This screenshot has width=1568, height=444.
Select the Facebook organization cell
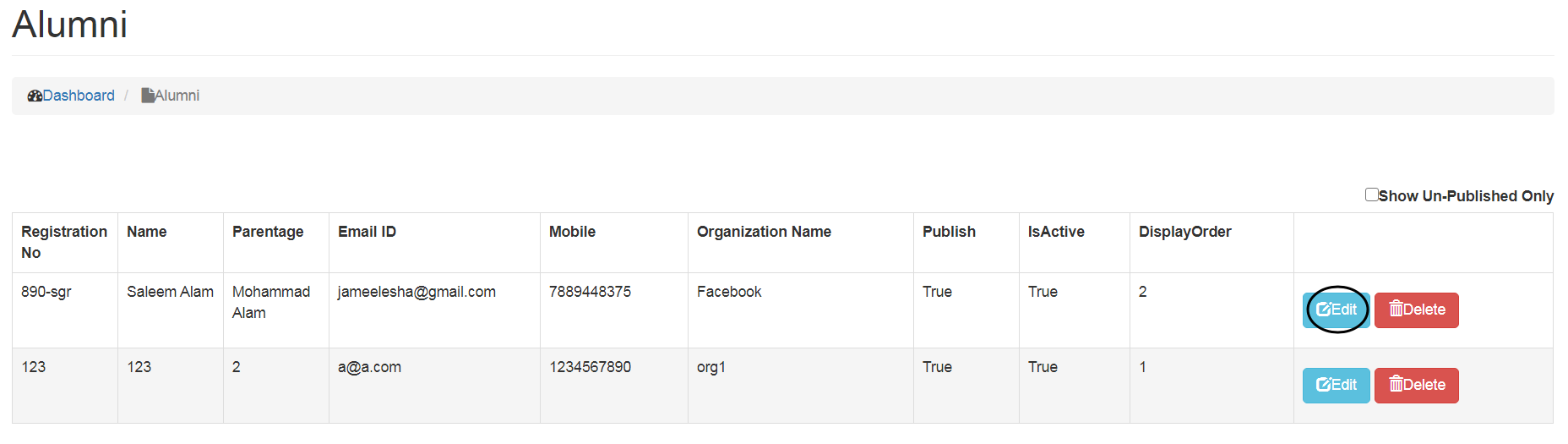tap(729, 292)
